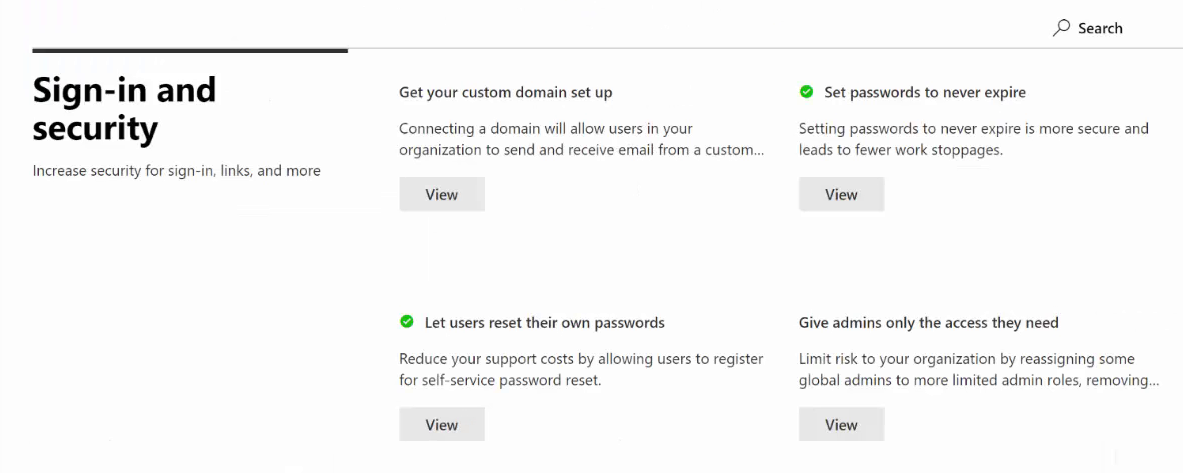Click the Sign-in and security section heading
Image resolution: width=1183 pixels, height=473 pixels.
coord(124,109)
